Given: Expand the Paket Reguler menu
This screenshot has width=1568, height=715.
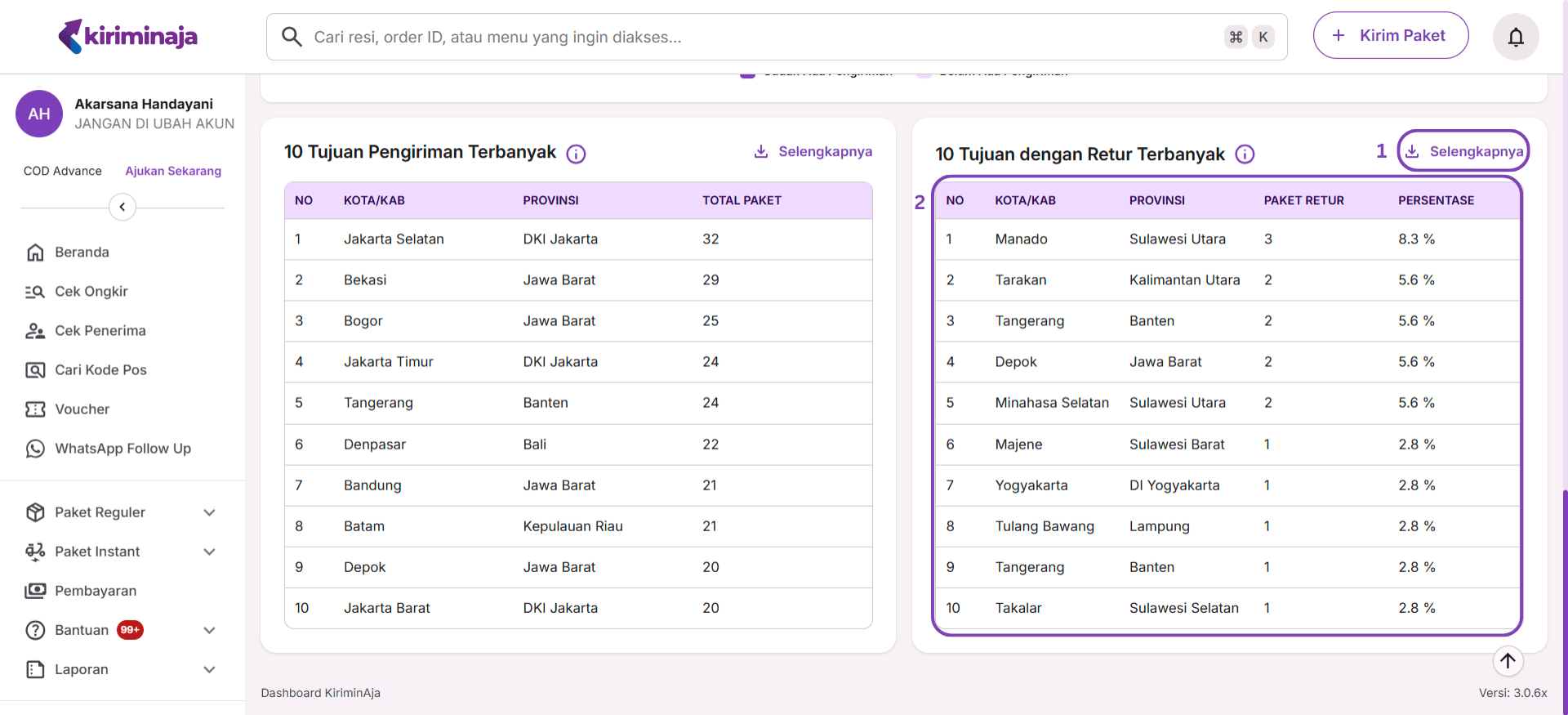Looking at the screenshot, I should [x=209, y=512].
